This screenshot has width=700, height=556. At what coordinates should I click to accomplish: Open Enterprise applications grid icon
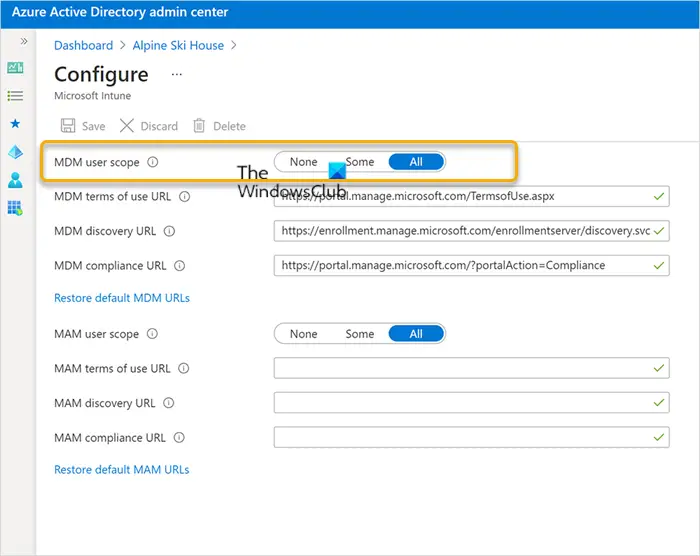point(15,208)
